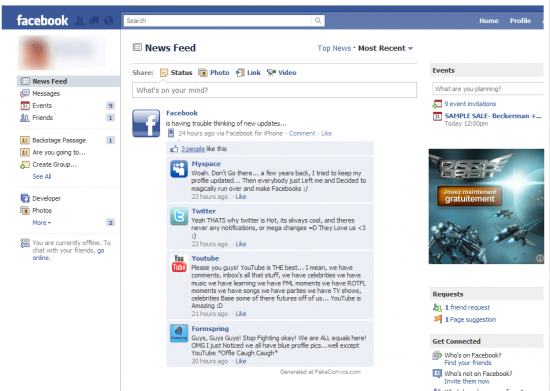Click the SAMPLE SALE event calendar icon
Viewport: 550px width, 391px height.
(x=437, y=116)
